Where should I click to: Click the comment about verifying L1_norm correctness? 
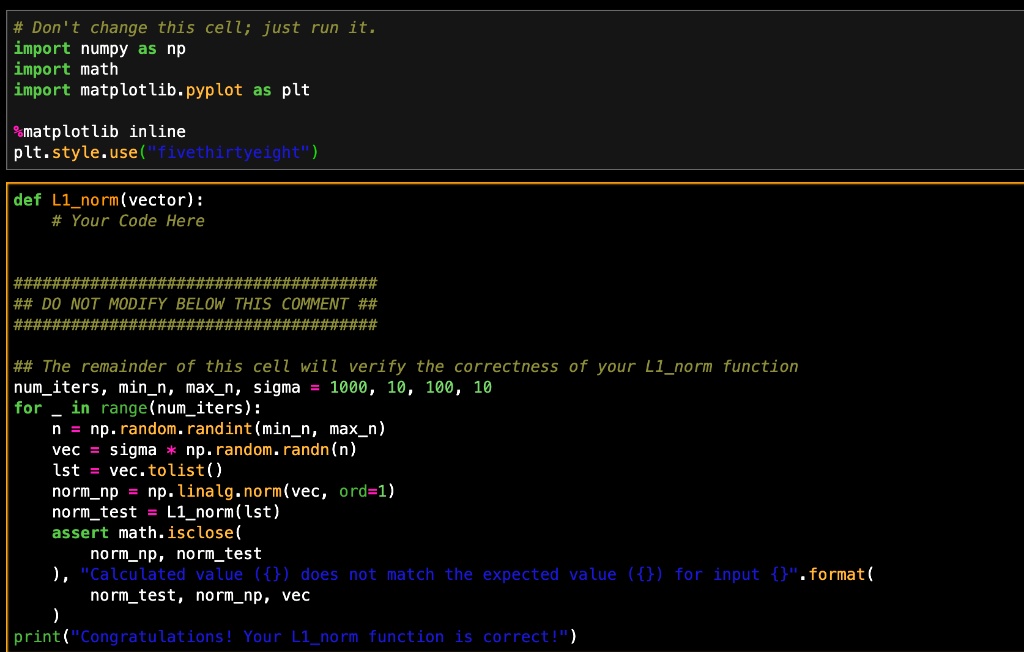[406, 367]
